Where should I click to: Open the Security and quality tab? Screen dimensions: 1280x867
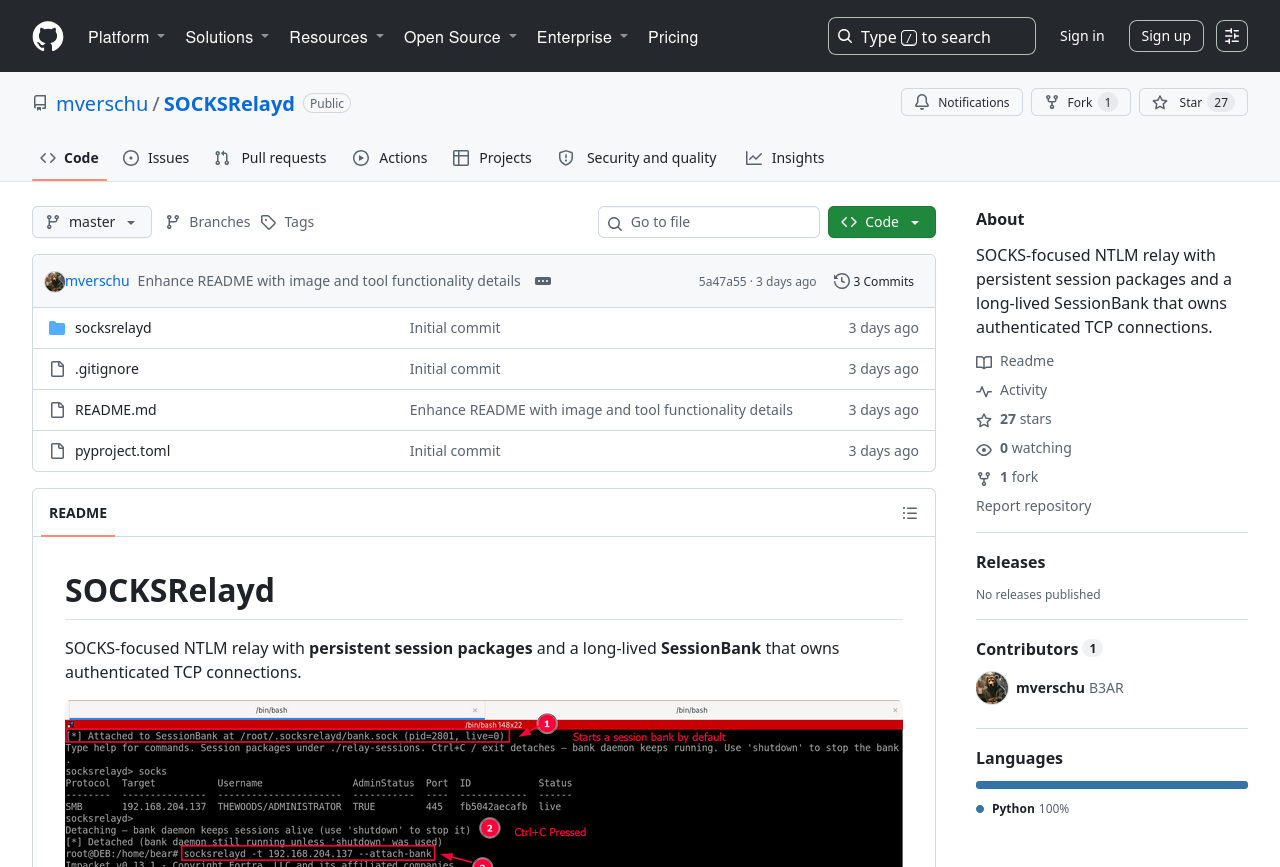point(637,158)
